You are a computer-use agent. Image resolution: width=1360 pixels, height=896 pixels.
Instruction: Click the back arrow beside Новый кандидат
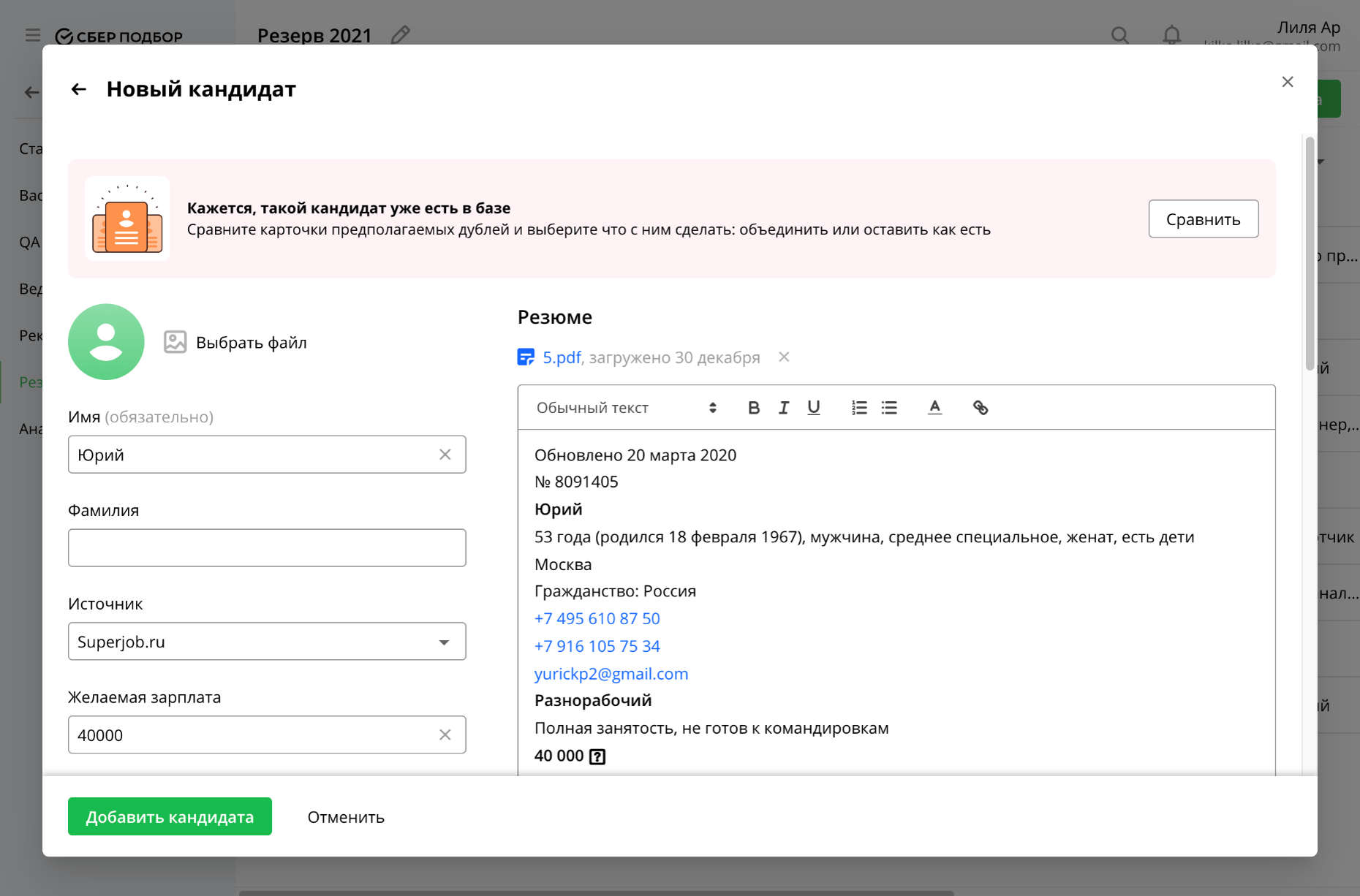[x=78, y=89]
